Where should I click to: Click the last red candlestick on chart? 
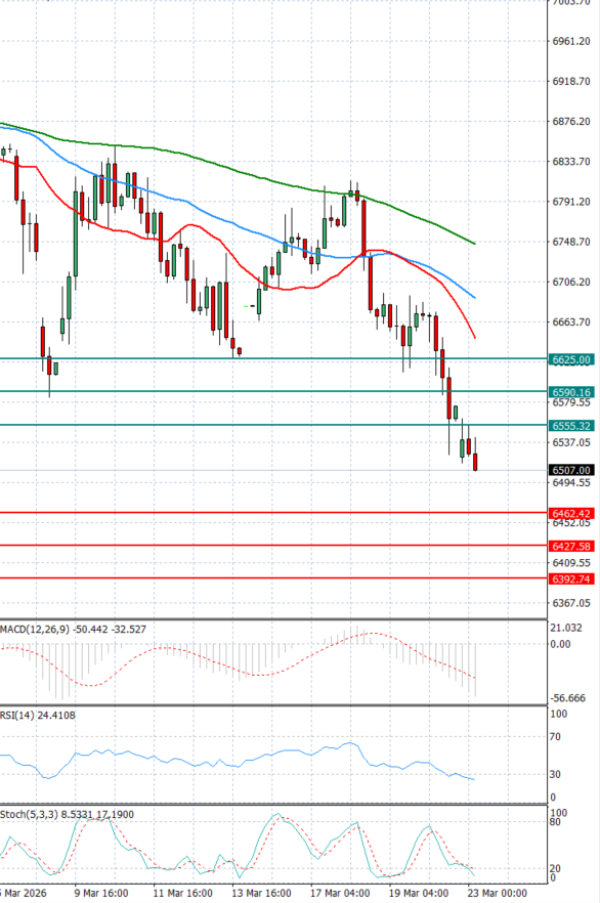(x=475, y=461)
